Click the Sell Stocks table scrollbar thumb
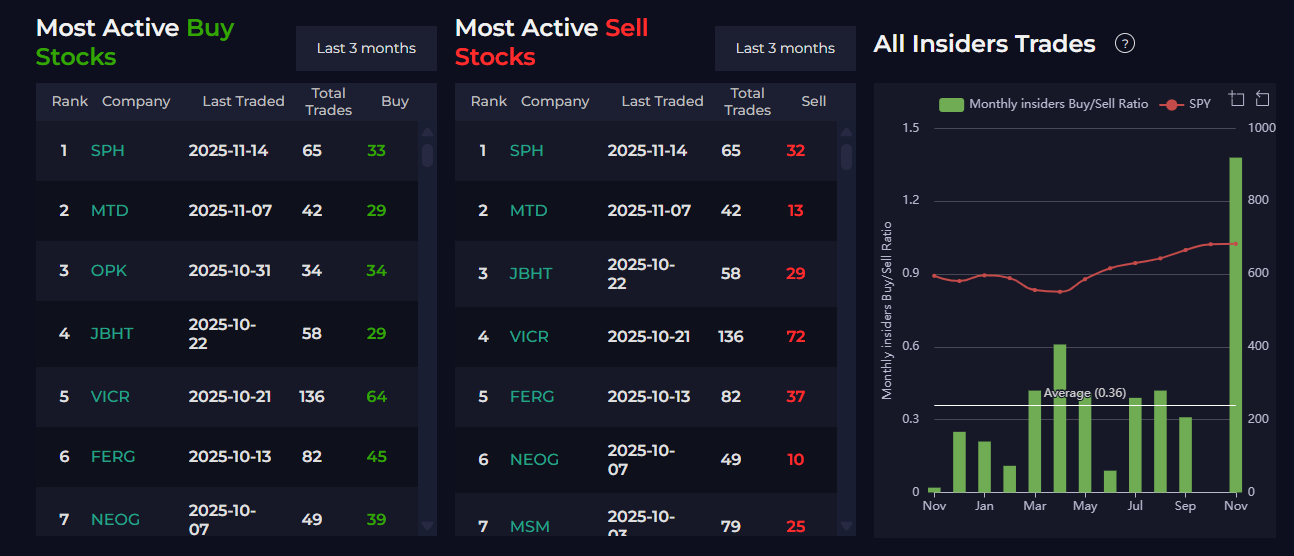The image size is (1294, 556). (x=846, y=157)
